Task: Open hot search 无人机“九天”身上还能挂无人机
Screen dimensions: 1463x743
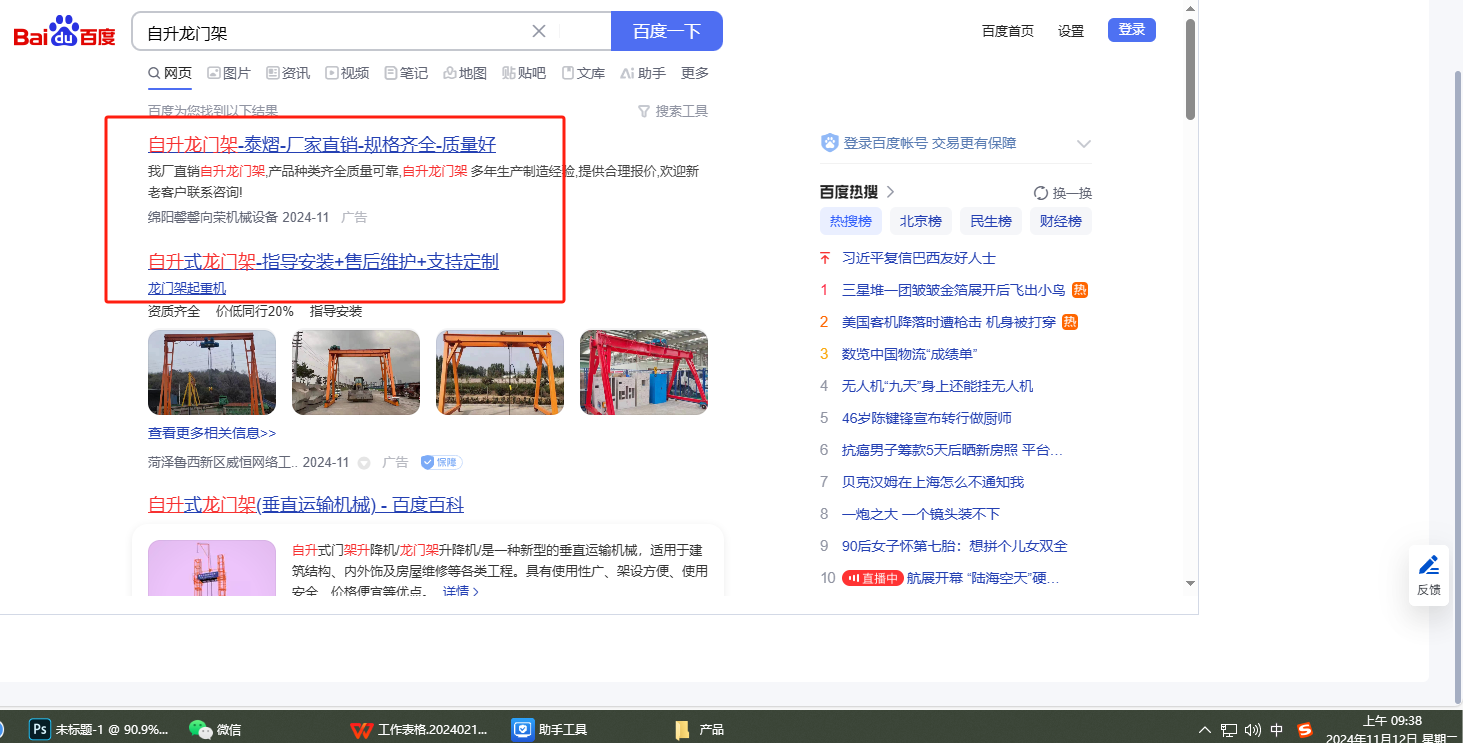Action: tap(938, 386)
